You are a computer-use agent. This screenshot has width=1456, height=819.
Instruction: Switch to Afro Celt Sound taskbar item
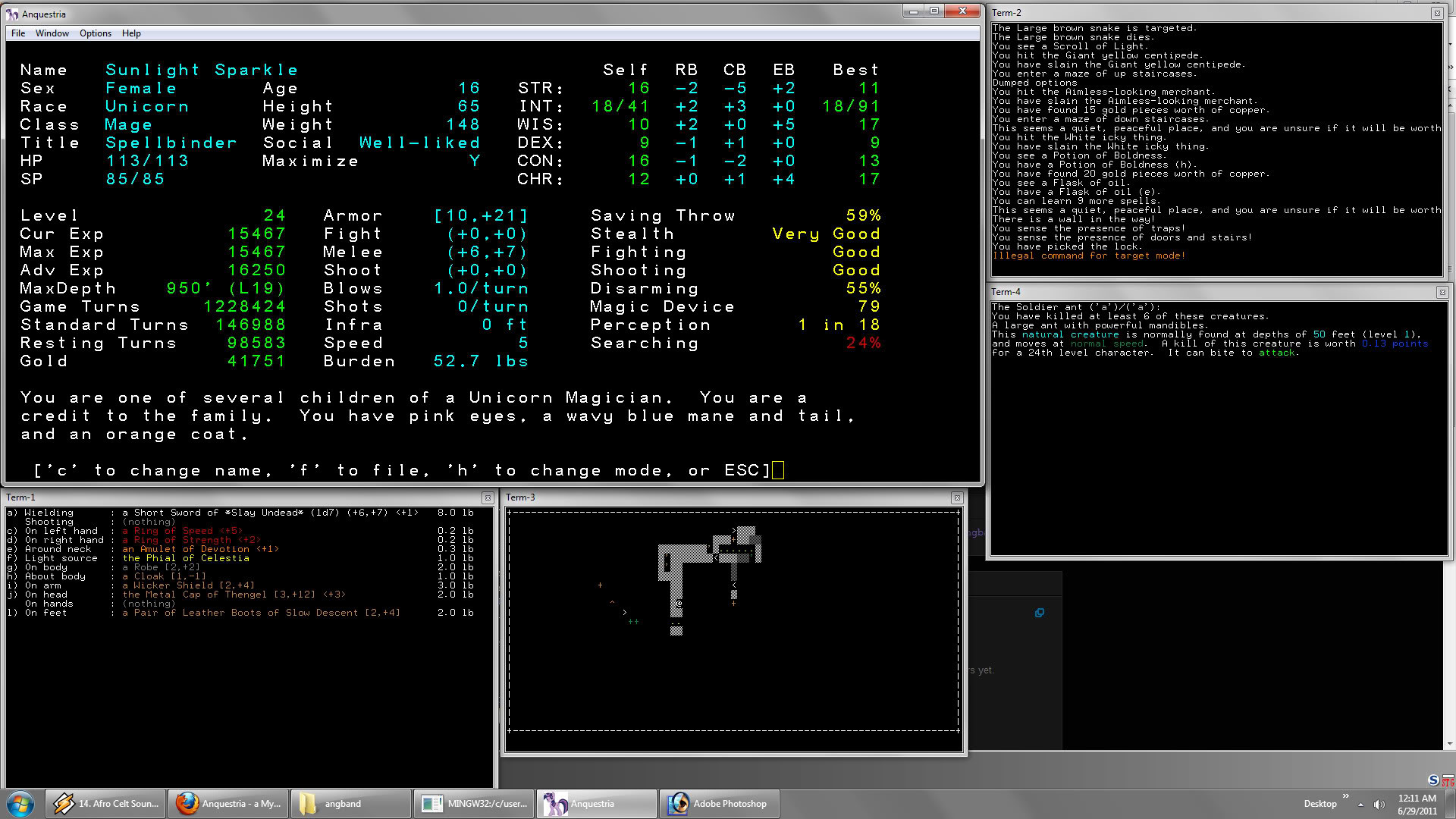click(x=105, y=804)
